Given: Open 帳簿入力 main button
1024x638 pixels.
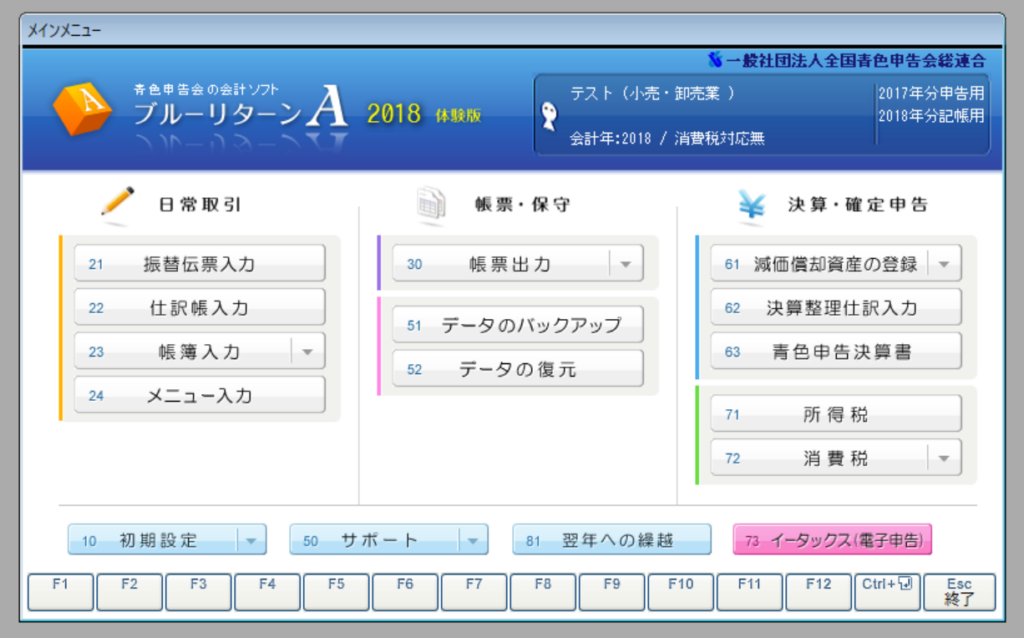Looking at the screenshot, I should [183, 351].
